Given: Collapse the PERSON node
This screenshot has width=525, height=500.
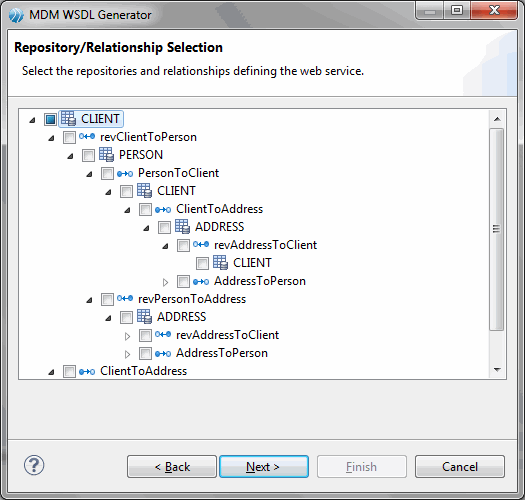Looking at the screenshot, I should point(70,156).
